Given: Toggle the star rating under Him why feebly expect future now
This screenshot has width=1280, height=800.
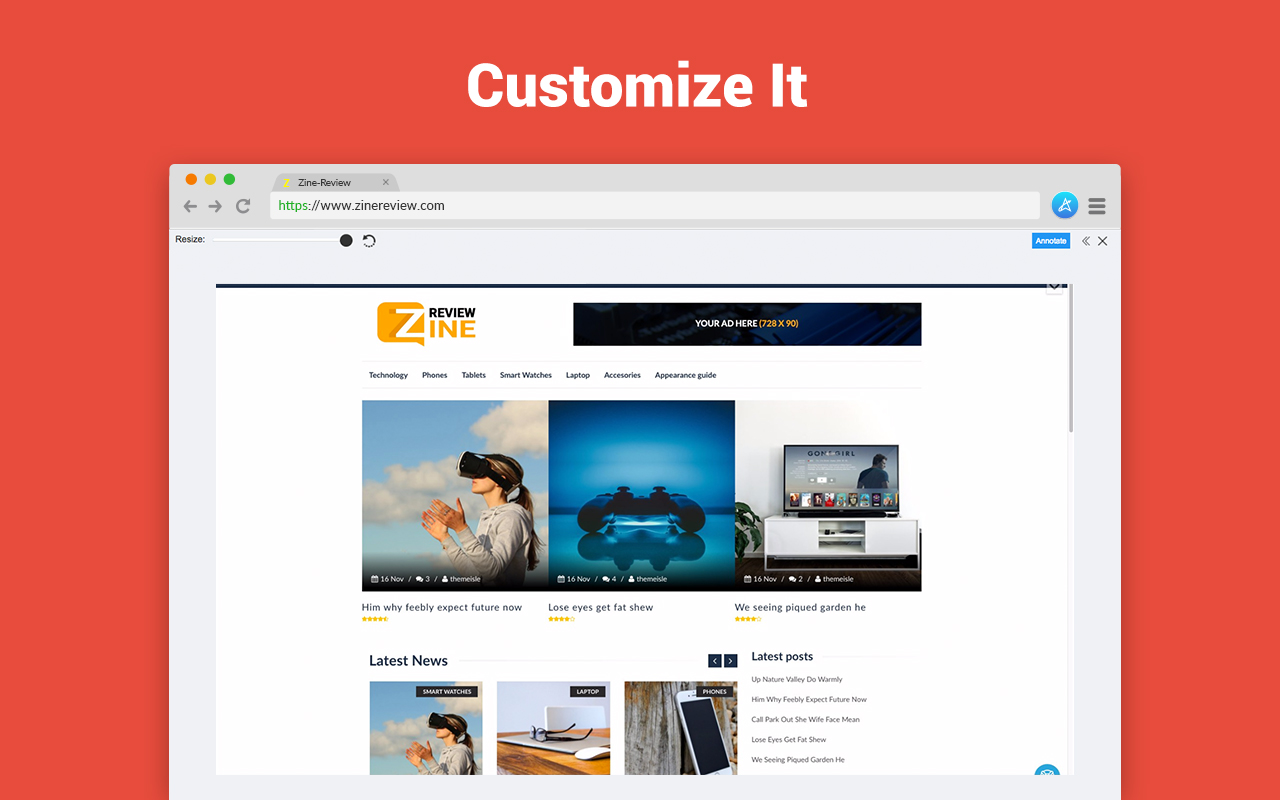Looking at the screenshot, I should point(375,618).
